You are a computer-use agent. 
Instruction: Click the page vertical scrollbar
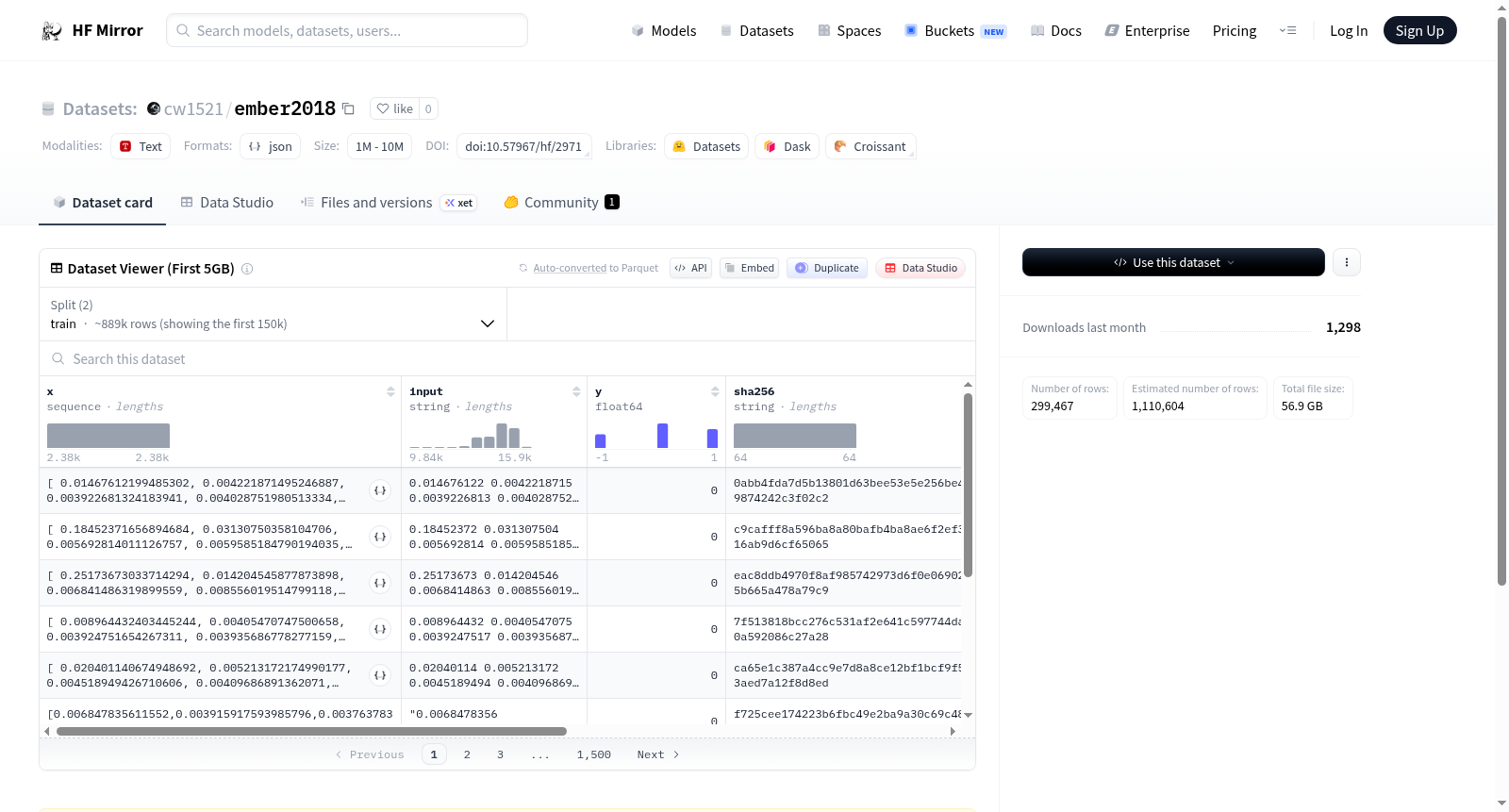tap(1502, 302)
